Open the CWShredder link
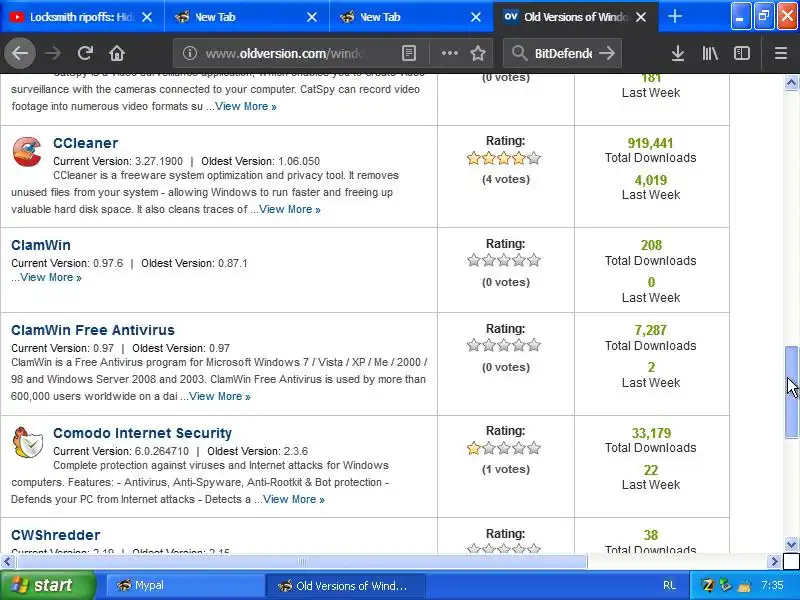This screenshot has height=600, width=800. (x=56, y=535)
